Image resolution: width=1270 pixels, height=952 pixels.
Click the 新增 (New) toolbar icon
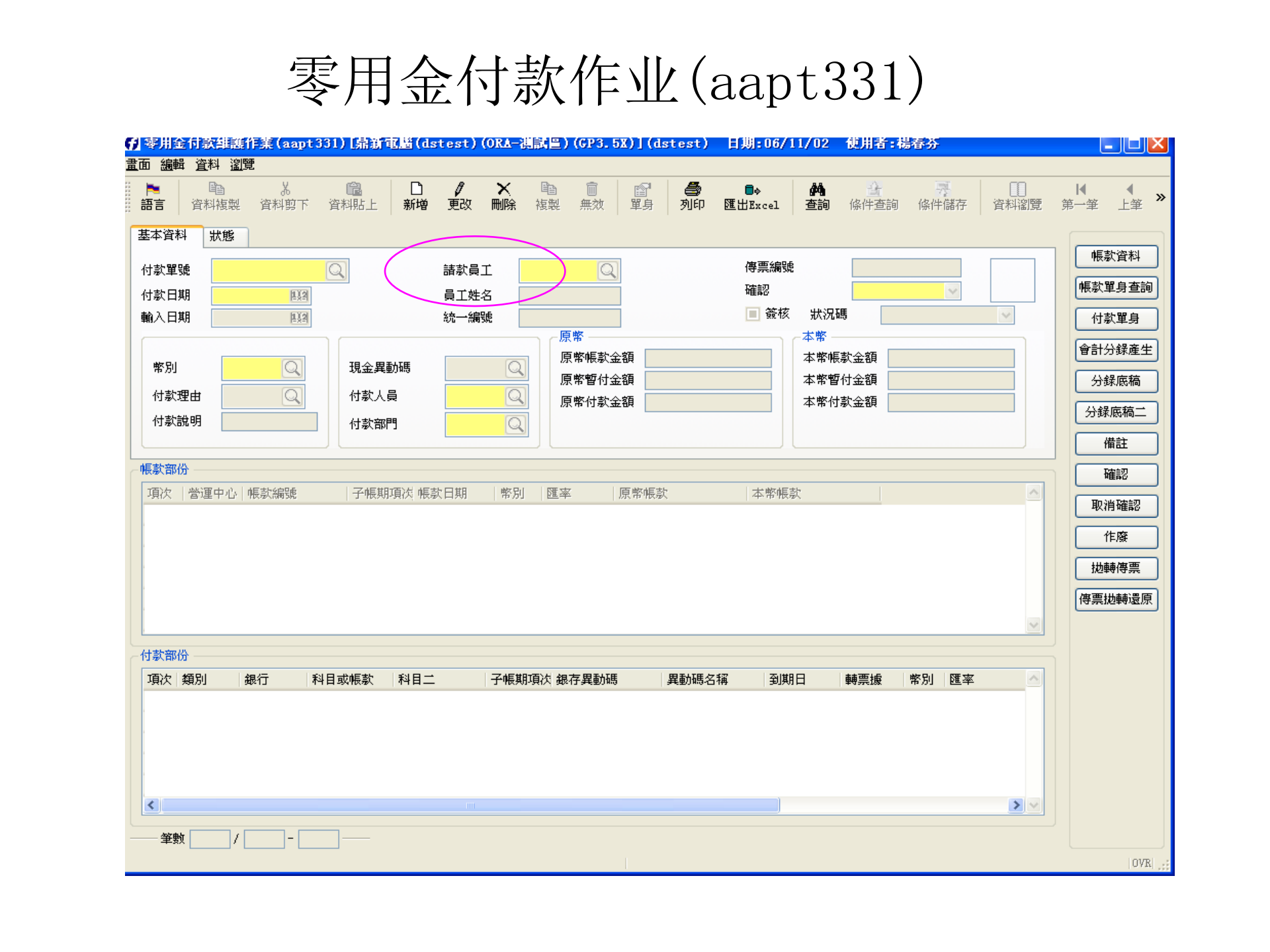pos(417,196)
